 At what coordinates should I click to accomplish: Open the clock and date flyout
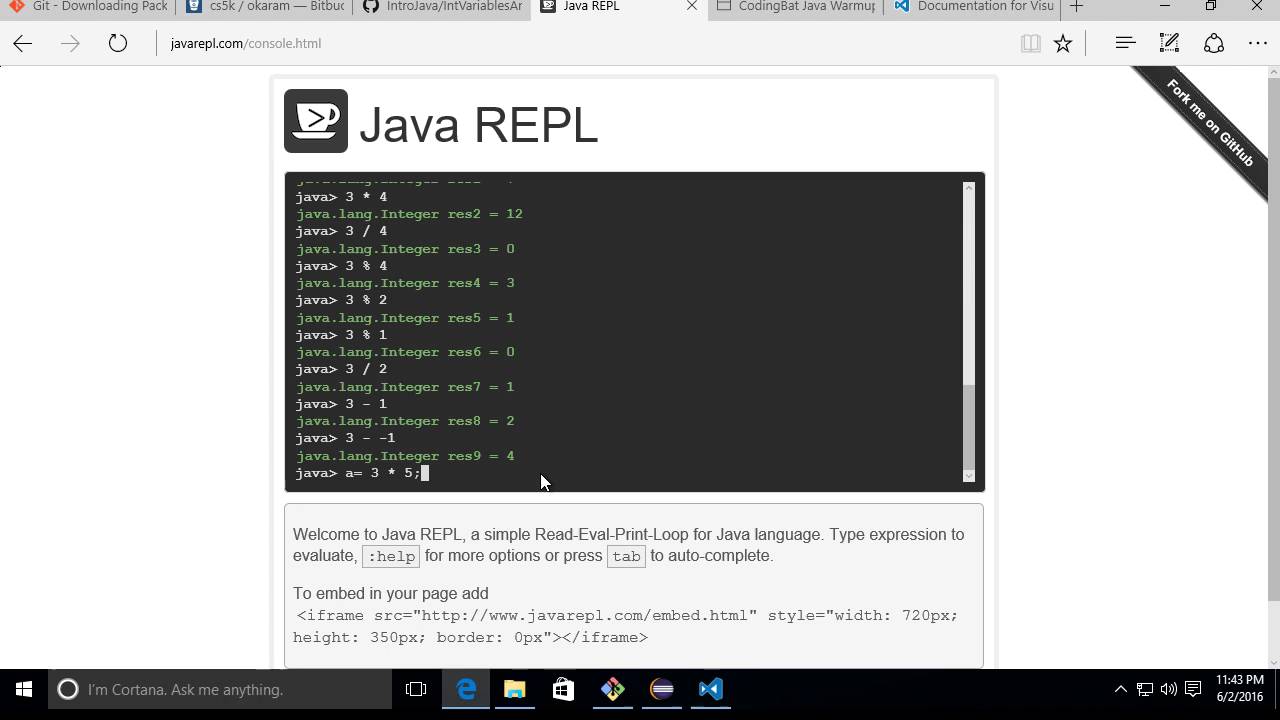(x=1240, y=689)
